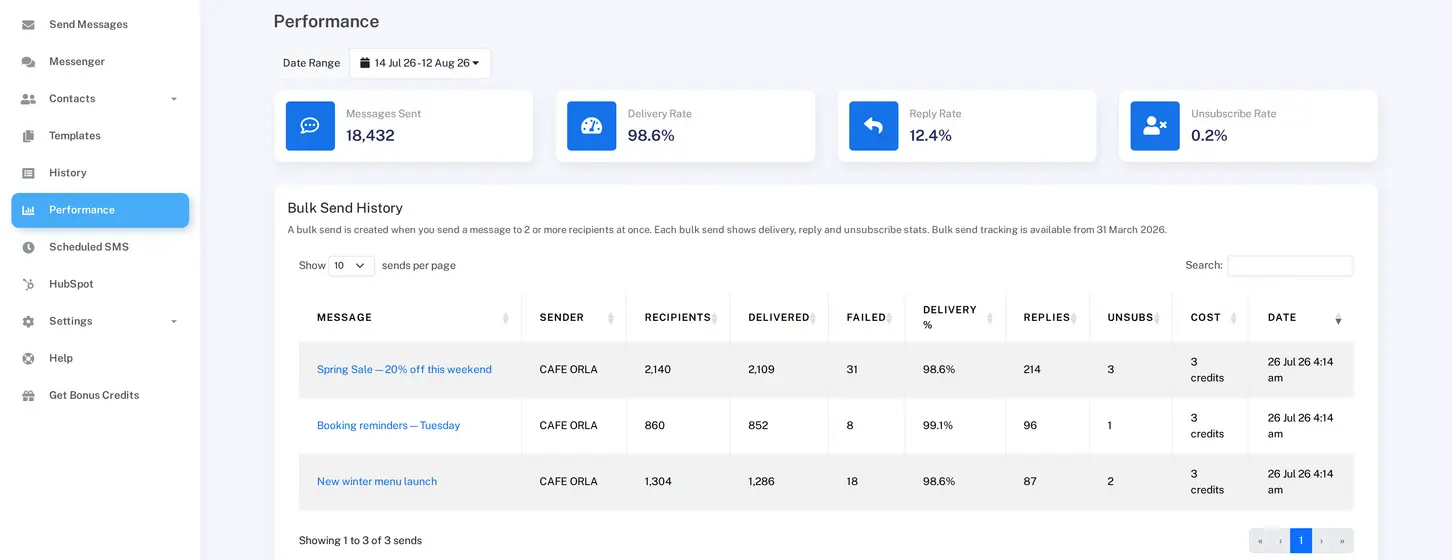Click the History list icon

28,173
